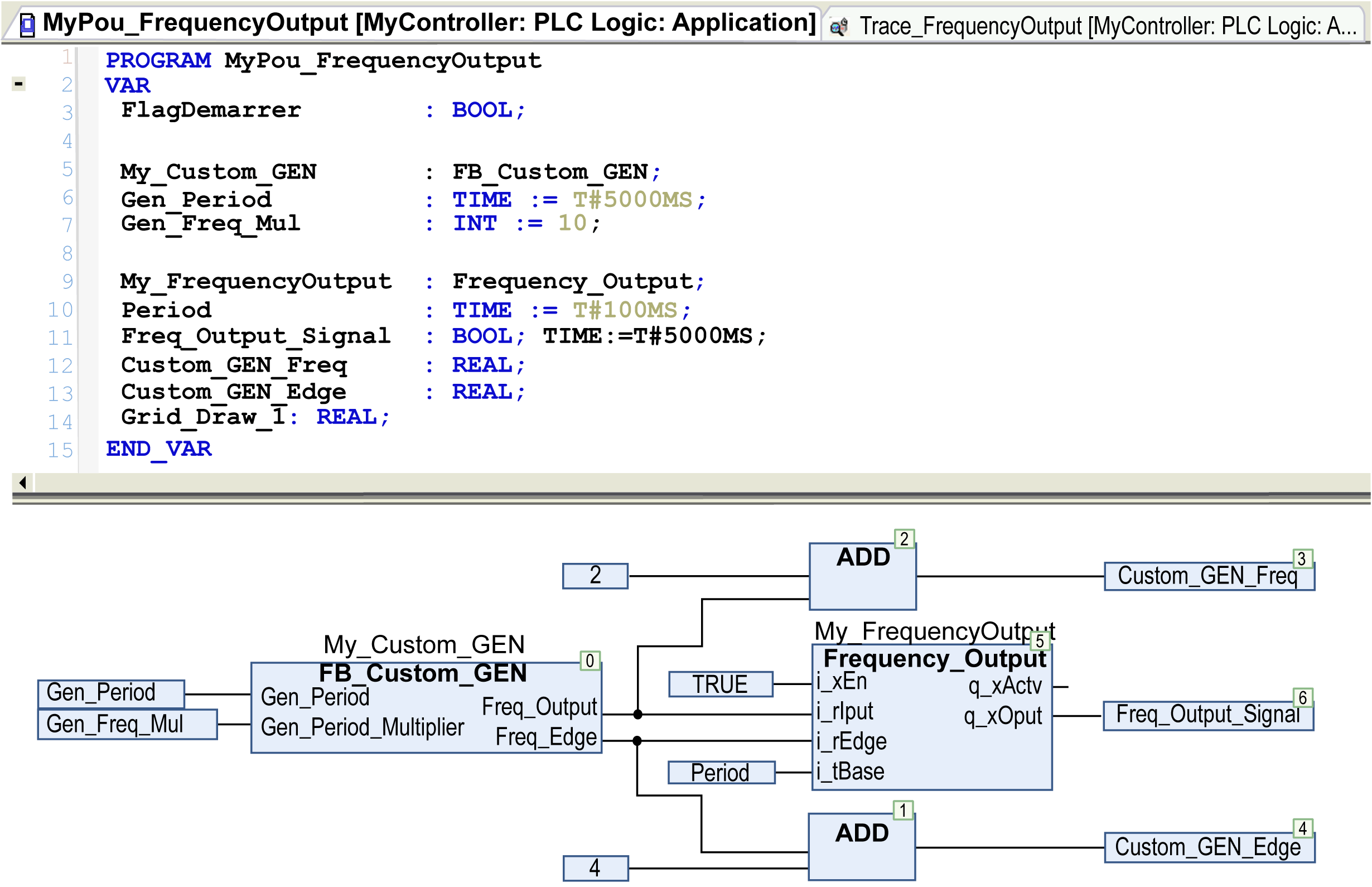The height and width of the screenshot is (887, 1372).
Task: Select the Freq_Output_Signal output box
Action: tap(1207, 715)
